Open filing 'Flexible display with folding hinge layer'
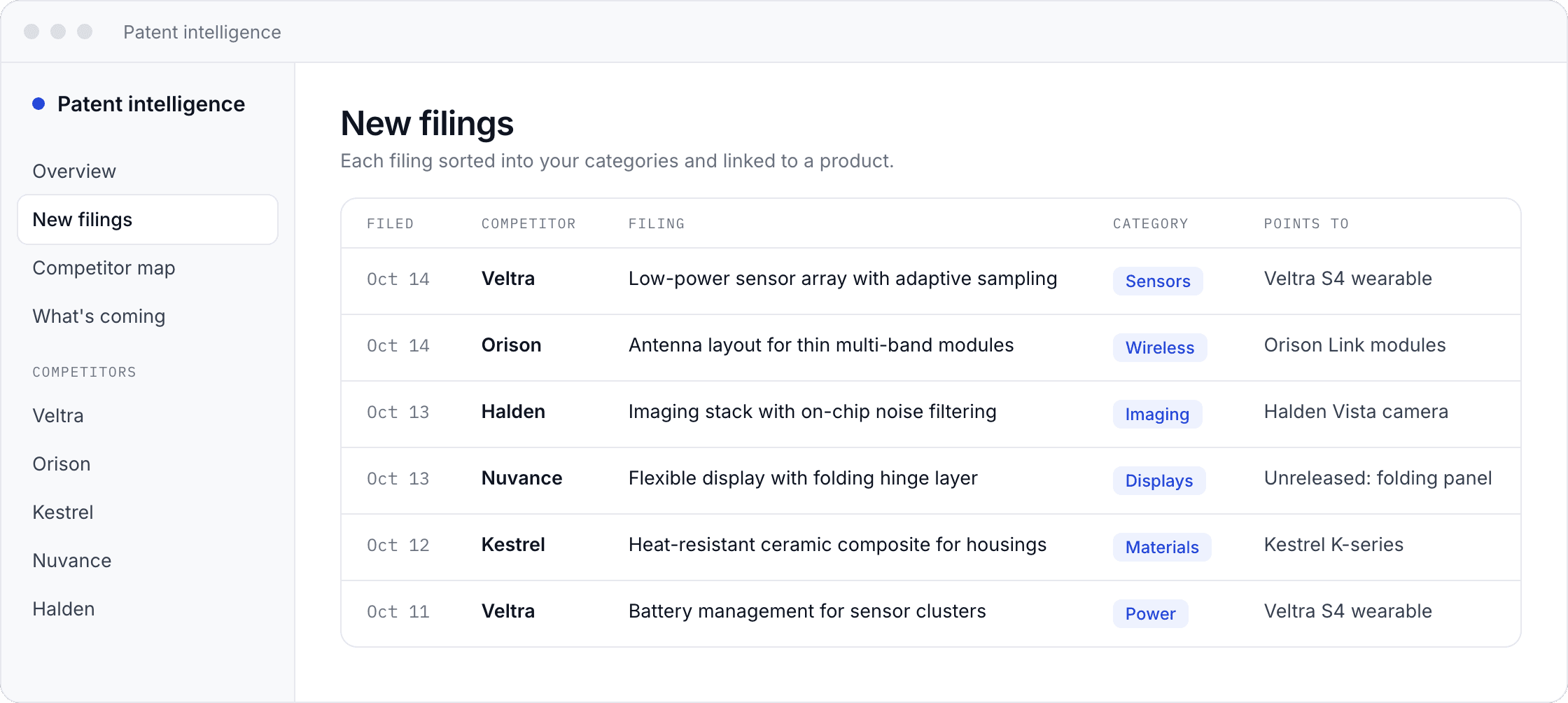The height and width of the screenshot is (703, 1568). point(803,478)
